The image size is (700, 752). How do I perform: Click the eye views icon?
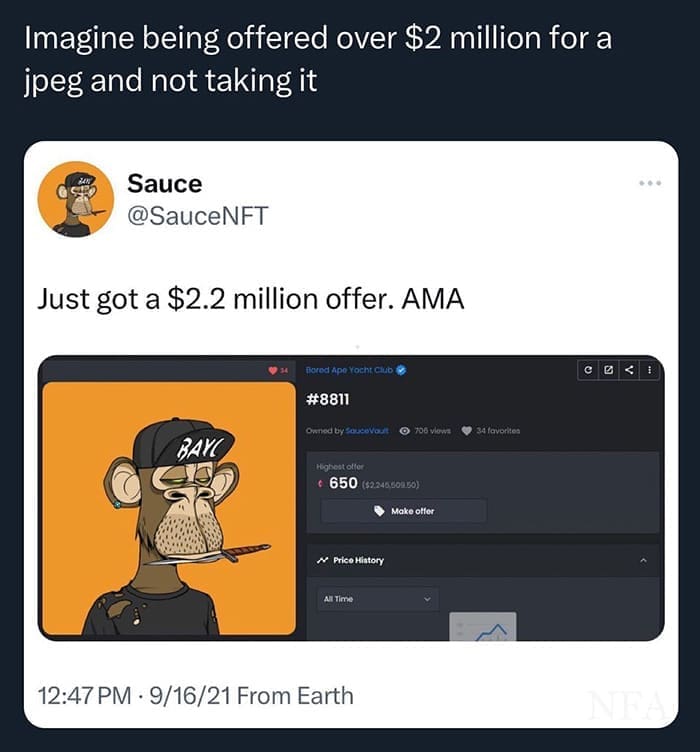pyautogui.click(x=405, y=431)
